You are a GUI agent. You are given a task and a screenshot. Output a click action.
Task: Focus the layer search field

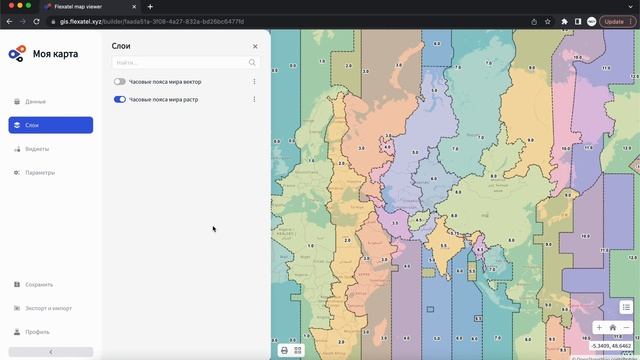(186, 62)
